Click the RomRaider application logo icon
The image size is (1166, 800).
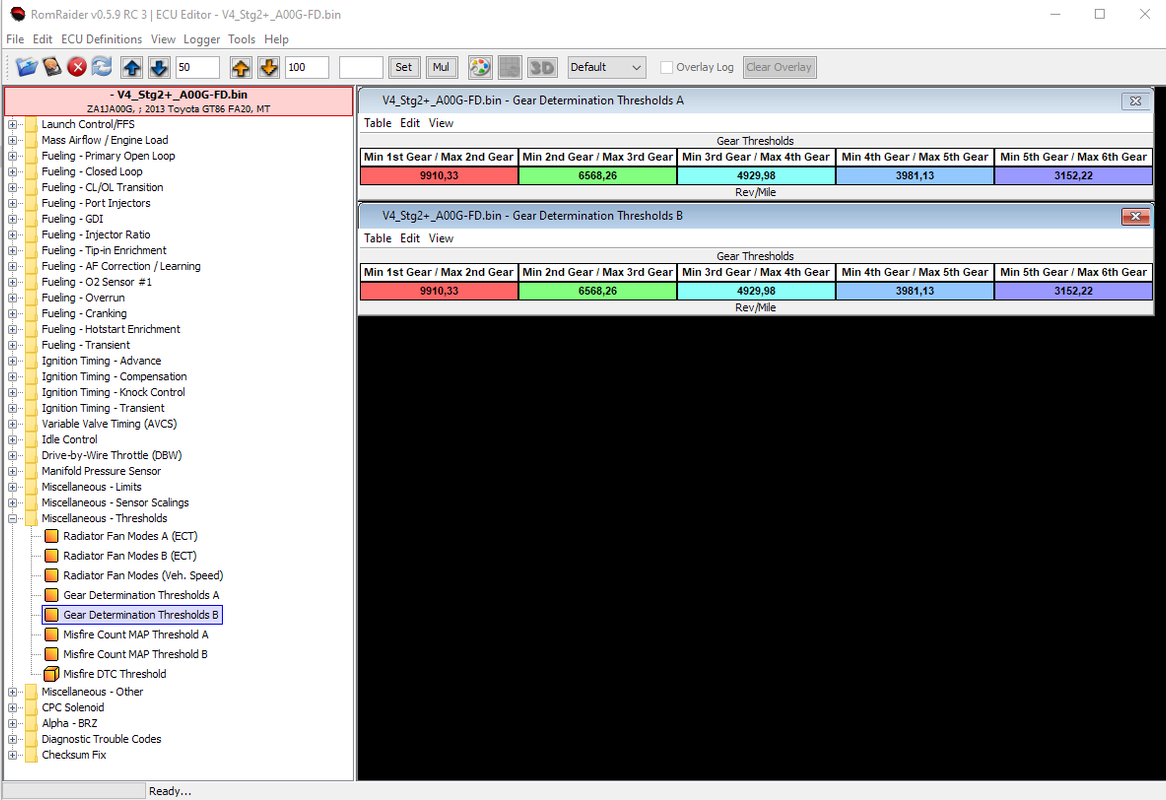(18, 14)
